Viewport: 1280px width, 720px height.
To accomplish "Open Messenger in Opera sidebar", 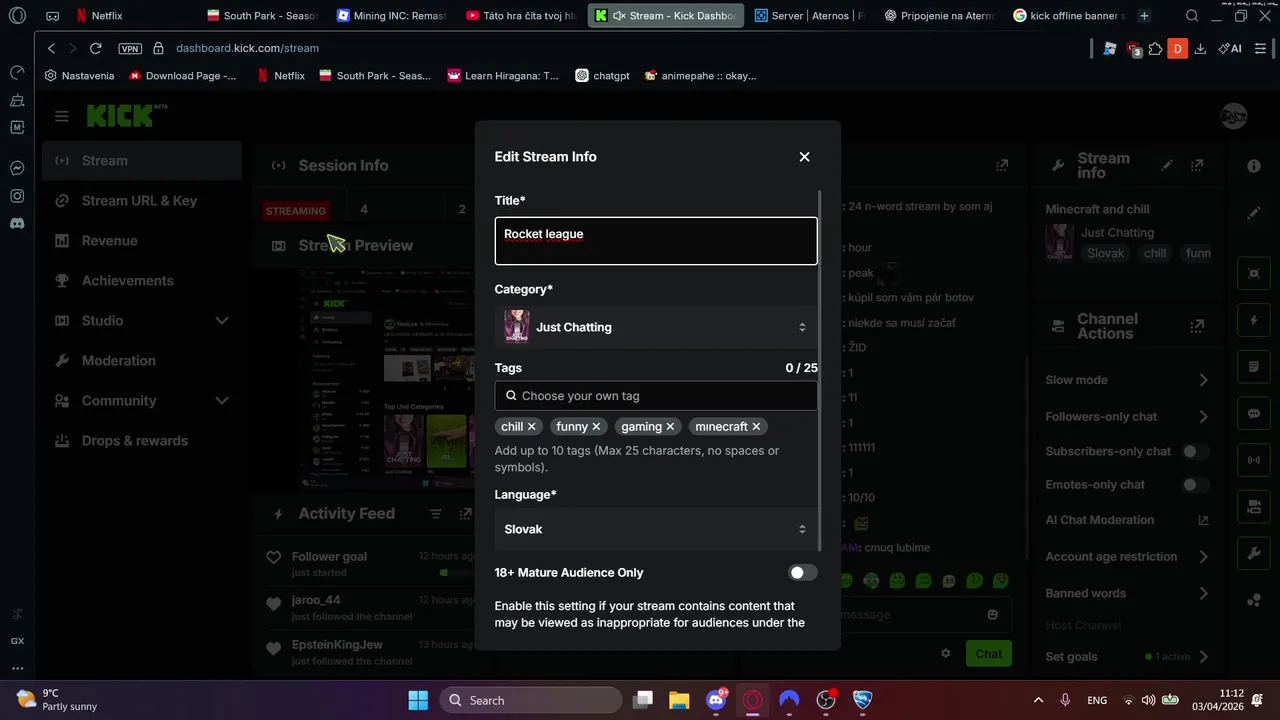I will [x=17, y=168].
